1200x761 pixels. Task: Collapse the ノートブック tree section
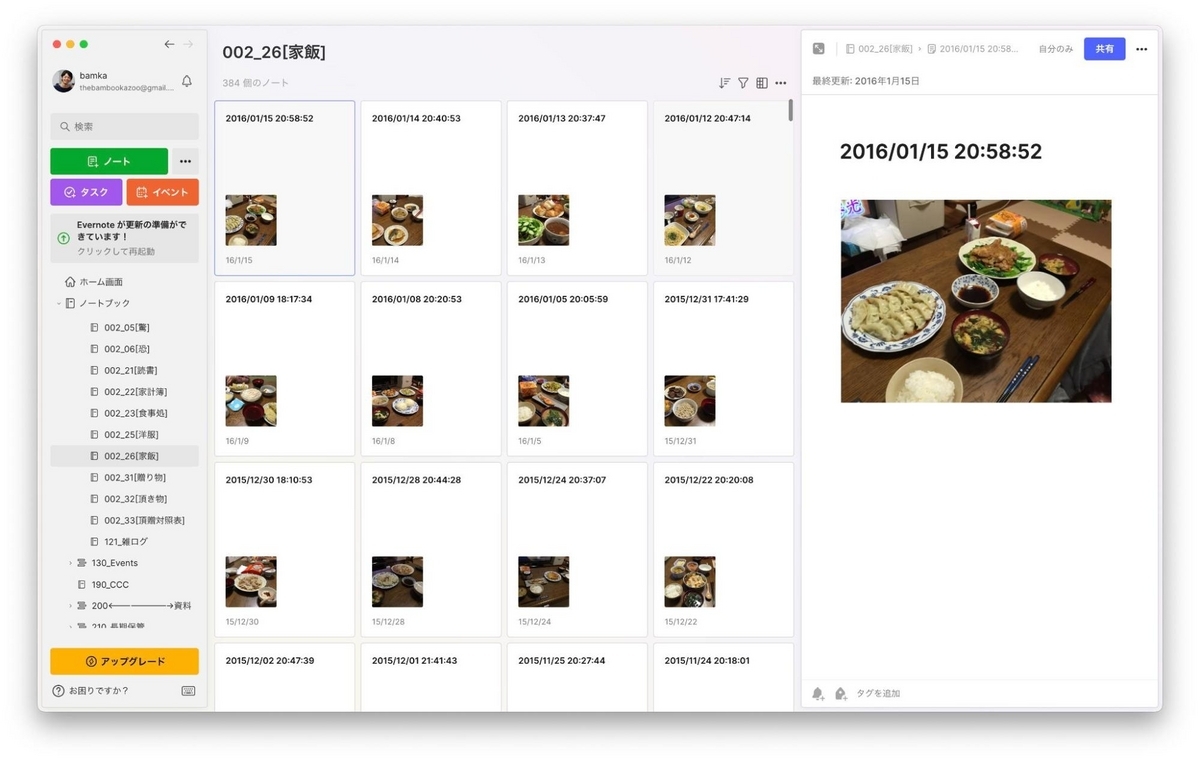tap(59, 303)
